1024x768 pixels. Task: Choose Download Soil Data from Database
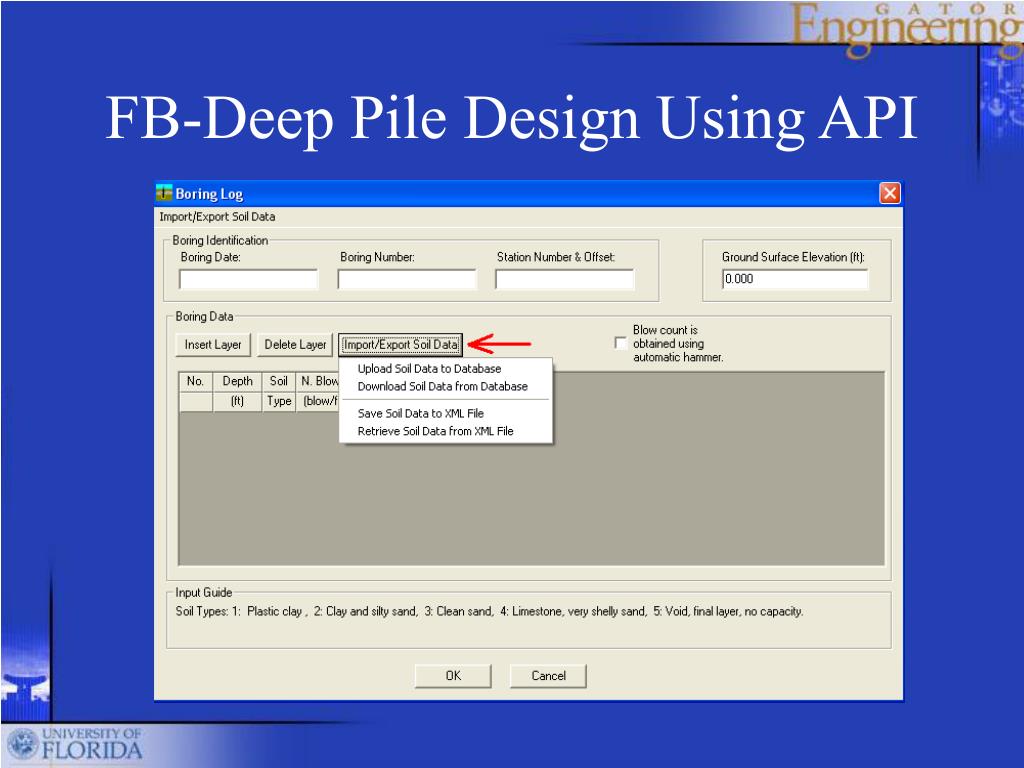(x=443, y=387)
